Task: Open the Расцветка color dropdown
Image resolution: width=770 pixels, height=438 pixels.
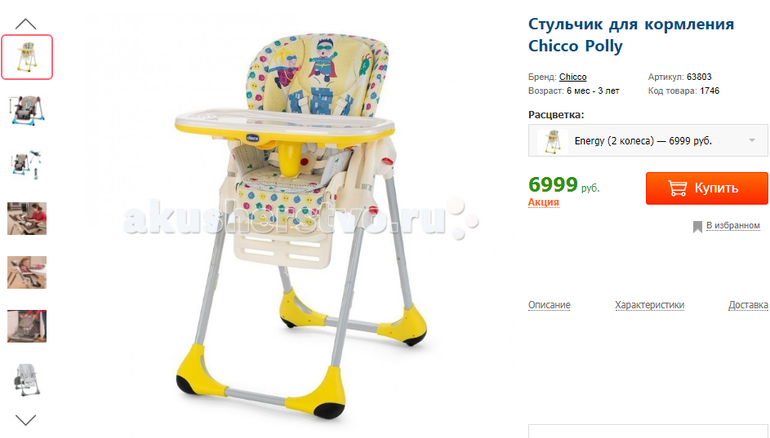Action: [x=648, y=141]
